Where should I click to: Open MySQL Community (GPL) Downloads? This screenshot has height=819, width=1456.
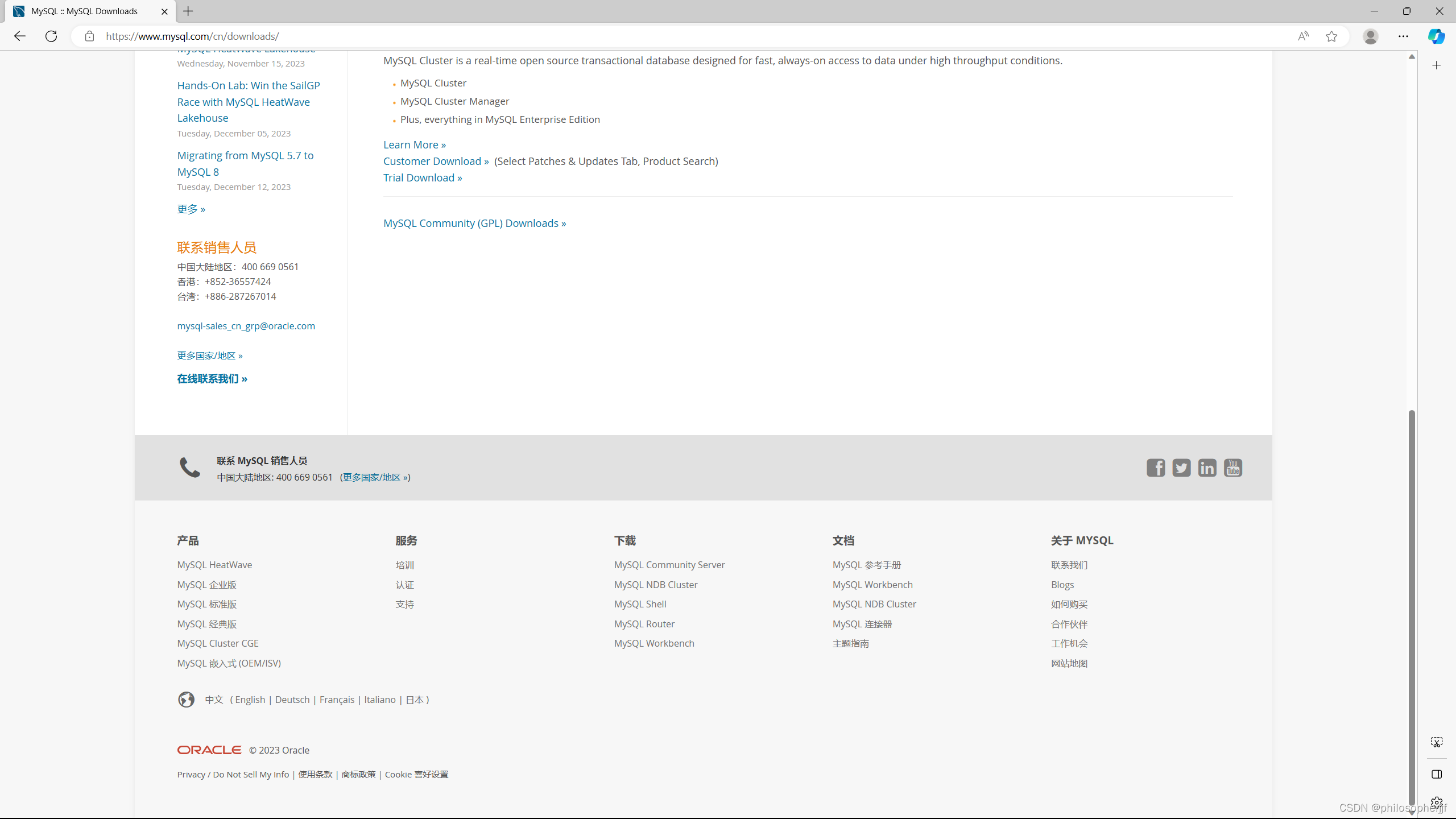pos(474,222)
